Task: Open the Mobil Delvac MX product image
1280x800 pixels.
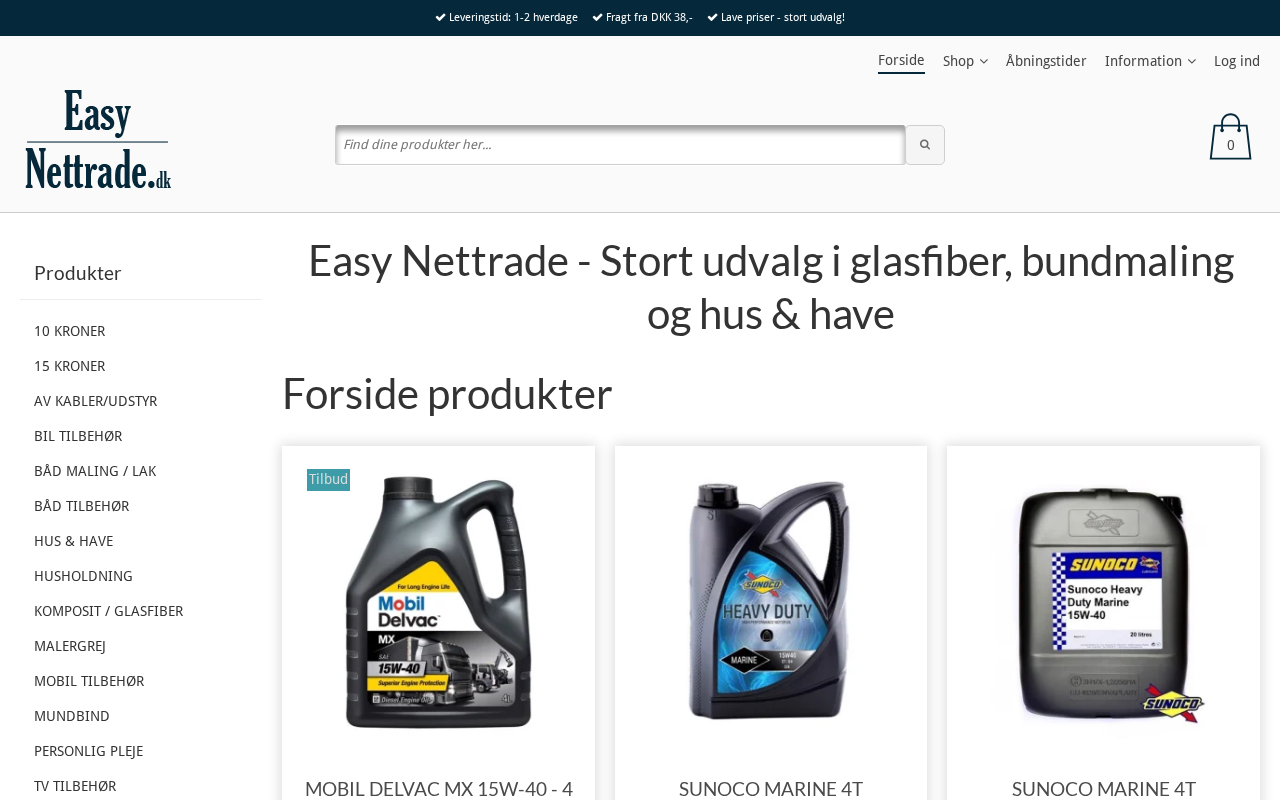Action: pos(438,602)
